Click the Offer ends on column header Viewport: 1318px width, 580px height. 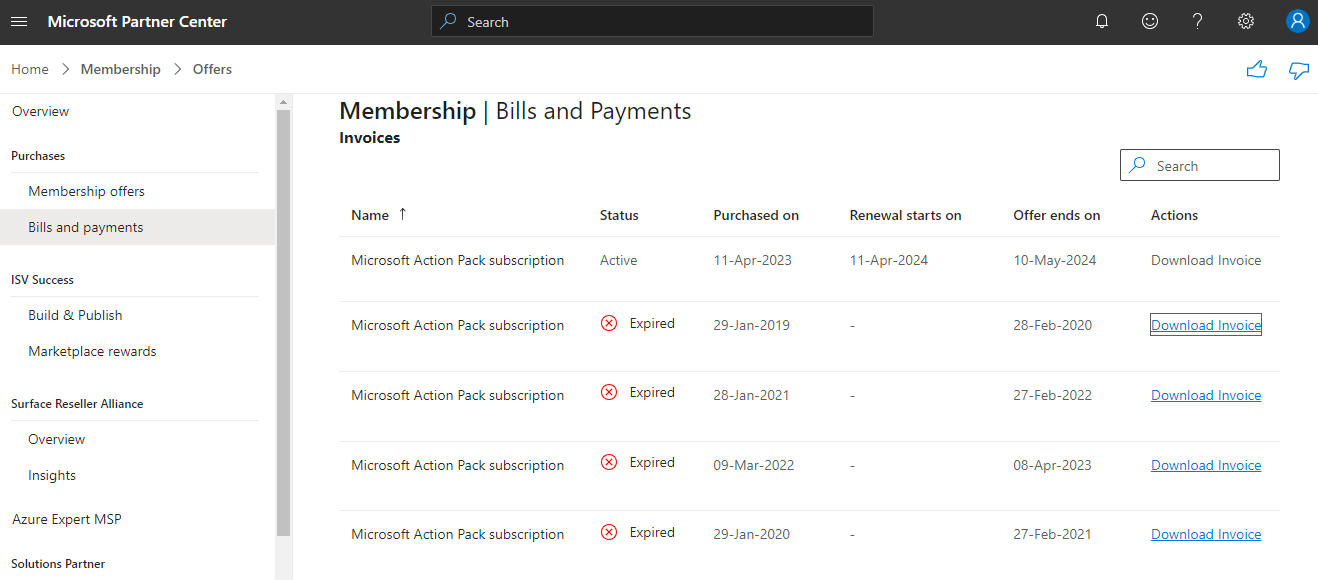point(1056,215)
